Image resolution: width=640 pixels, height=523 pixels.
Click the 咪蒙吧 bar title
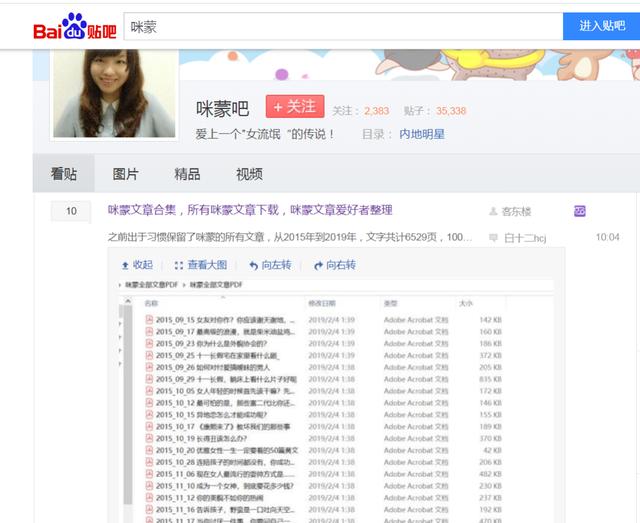[x=222, y=109]
